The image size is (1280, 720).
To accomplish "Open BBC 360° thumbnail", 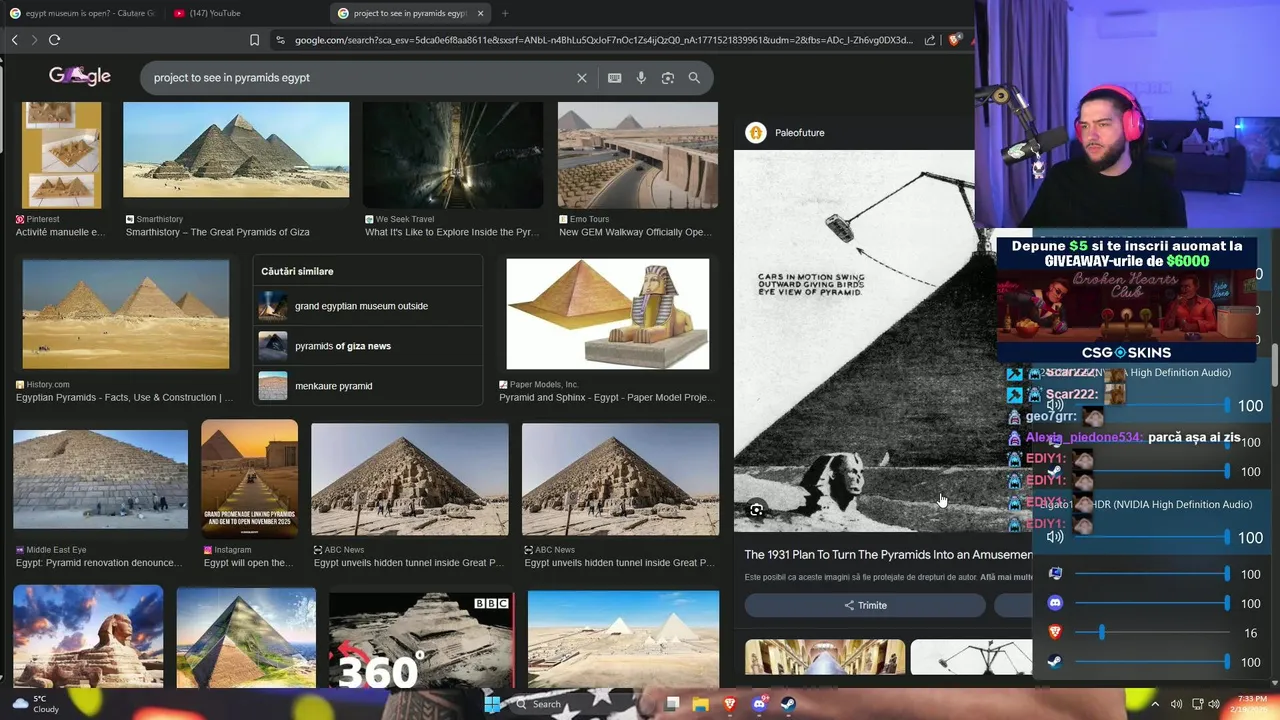I will click(421, 640).
